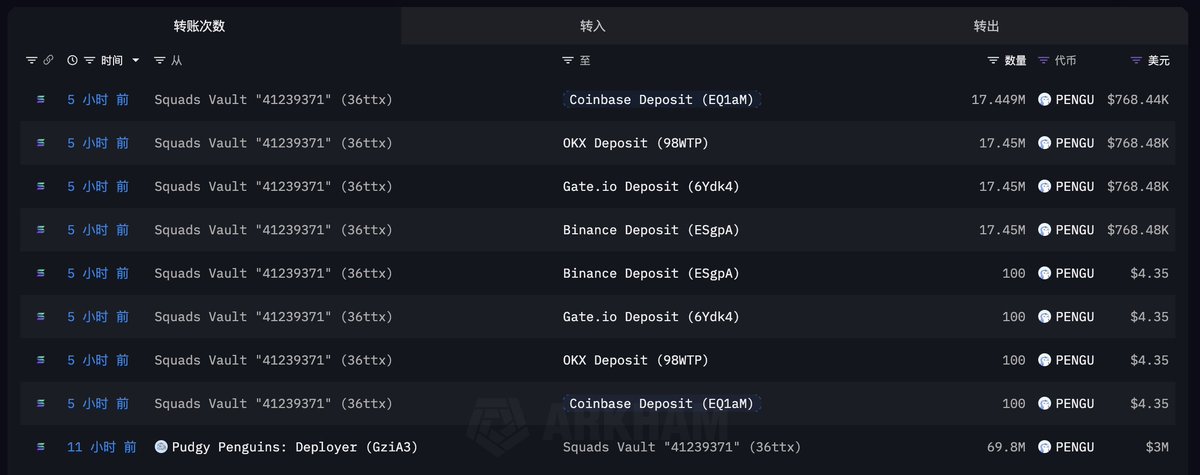The height and width of the screenshot is (475, 1200).
Task: Click the filter icon beside 代币 header
Action: [1044, 60]
